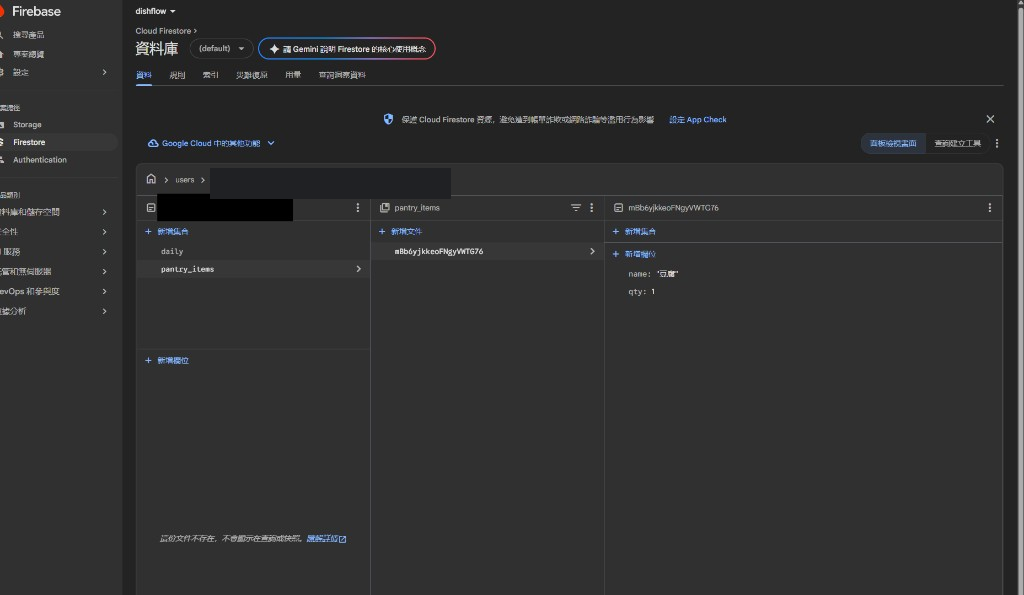Click chevron beside mBb6yjkkeoFNgyVWTG76 row

(592, 251)
